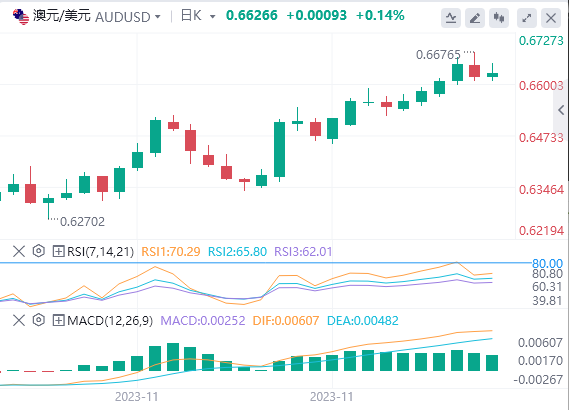Open AUDUSD symbol dropdown
569x410 pixels.
tap(157, 17)
